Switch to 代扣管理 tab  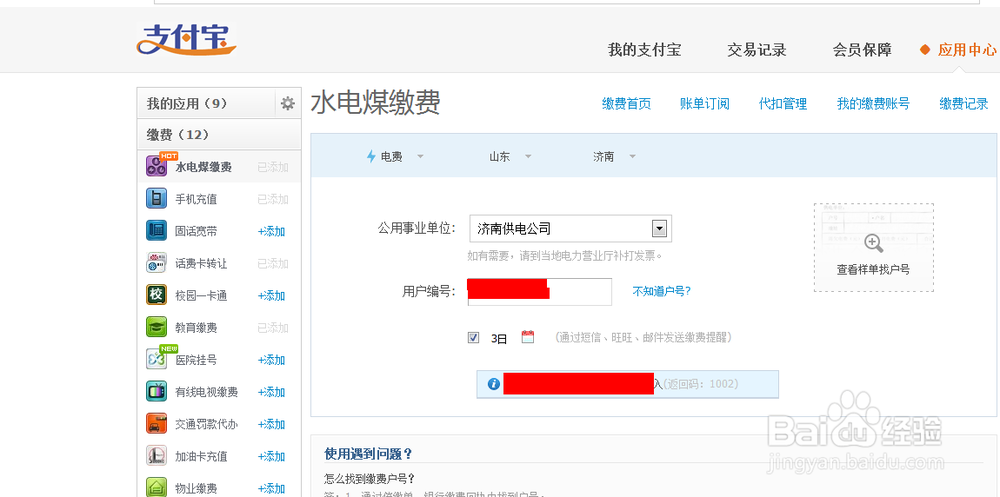coord(783,104)
